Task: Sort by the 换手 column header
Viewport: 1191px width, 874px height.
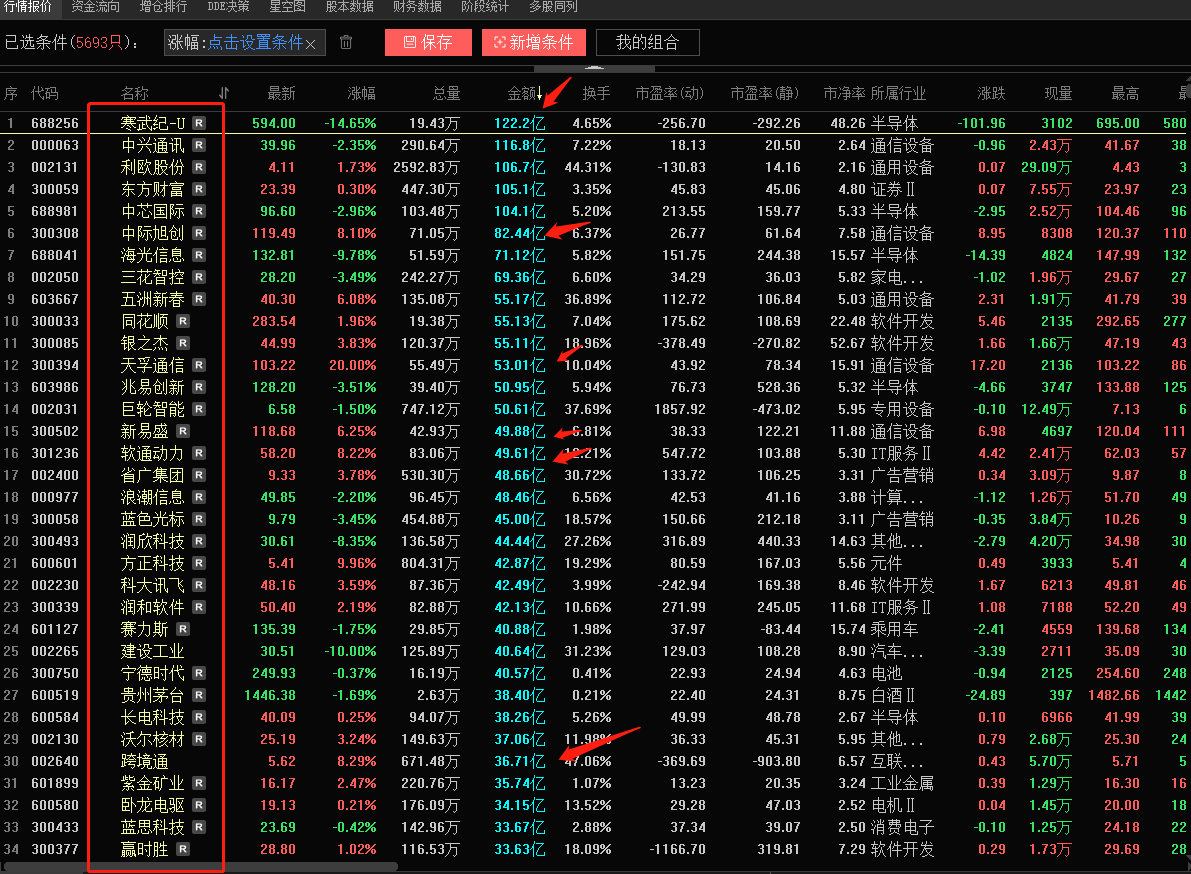Action: coord(596,93)
